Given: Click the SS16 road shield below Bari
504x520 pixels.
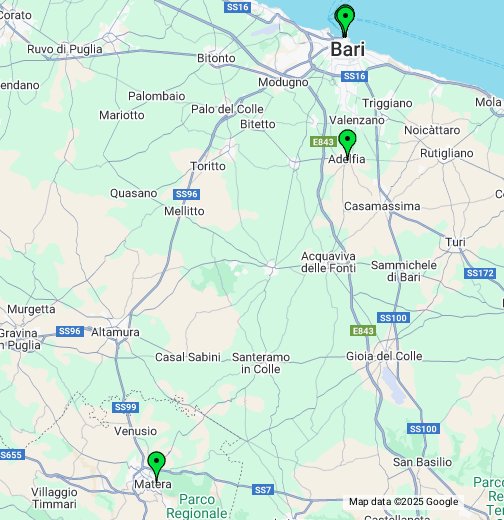Looking at the screenshot, I should point(354,76).
